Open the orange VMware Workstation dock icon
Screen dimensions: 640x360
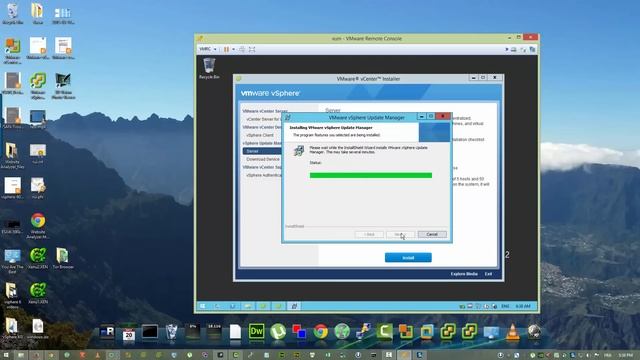(x=405, y=331)
